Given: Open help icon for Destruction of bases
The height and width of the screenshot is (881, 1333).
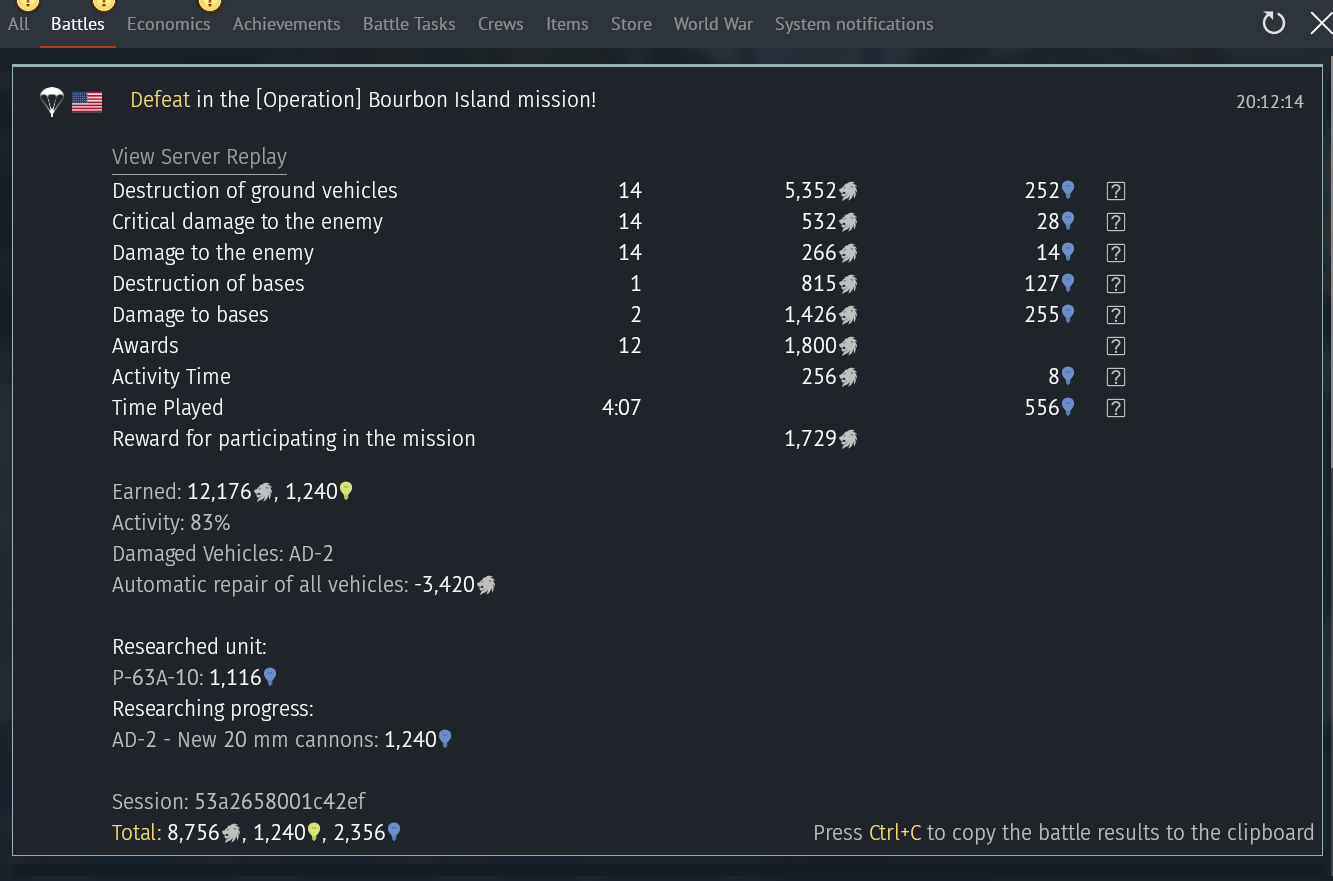Looking at the screenshot, I should coord(1116,284).
